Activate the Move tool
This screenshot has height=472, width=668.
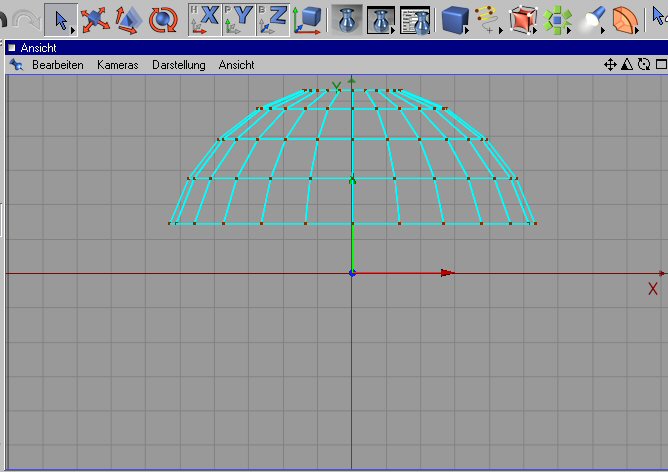[94, 18]
